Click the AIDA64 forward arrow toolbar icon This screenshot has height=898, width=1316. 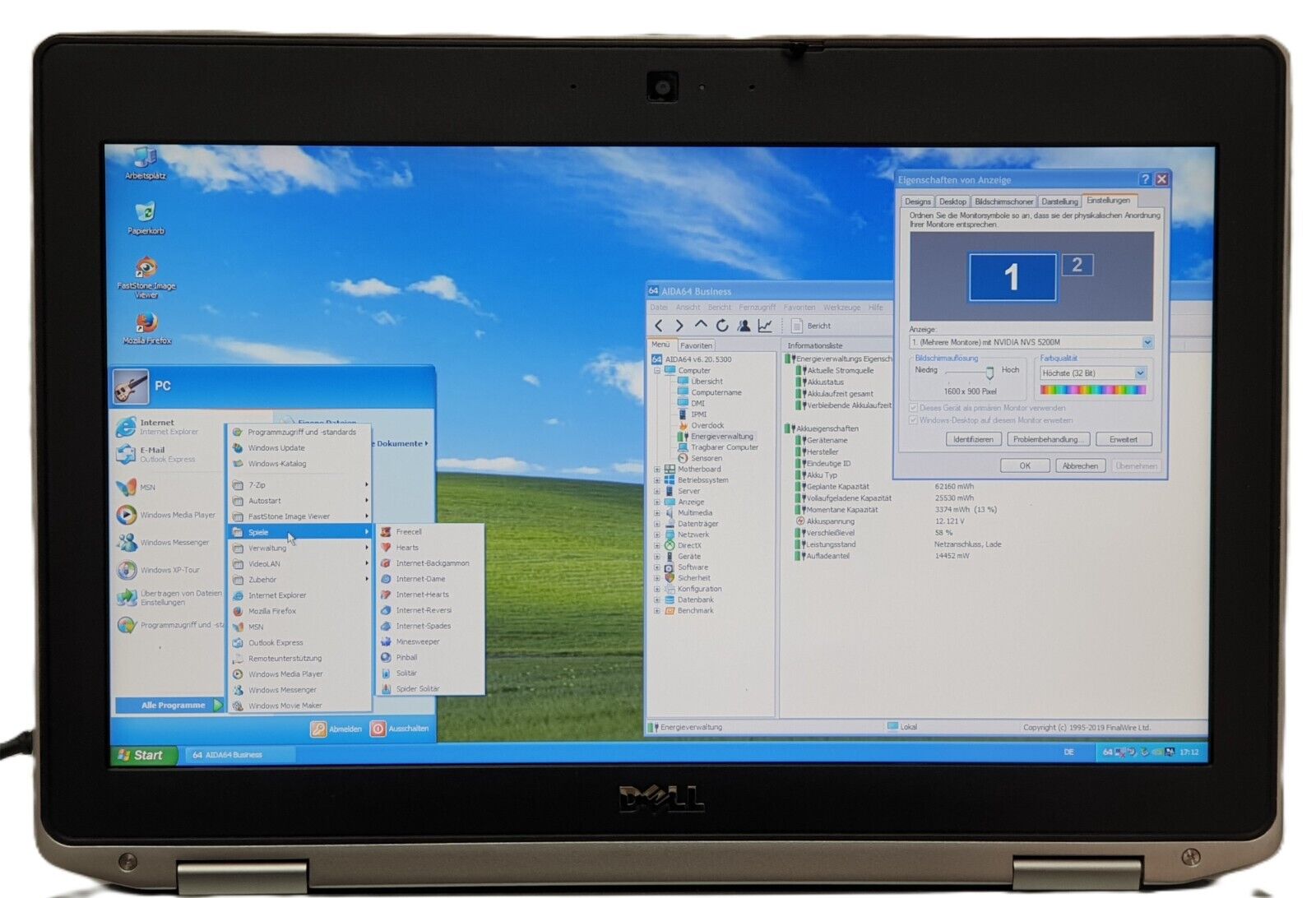coord(679,326)
